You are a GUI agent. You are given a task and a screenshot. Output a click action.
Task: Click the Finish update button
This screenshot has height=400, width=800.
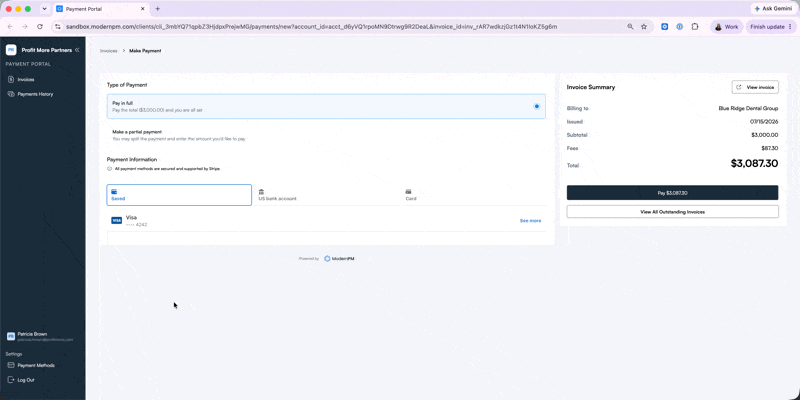click(771, 27)
